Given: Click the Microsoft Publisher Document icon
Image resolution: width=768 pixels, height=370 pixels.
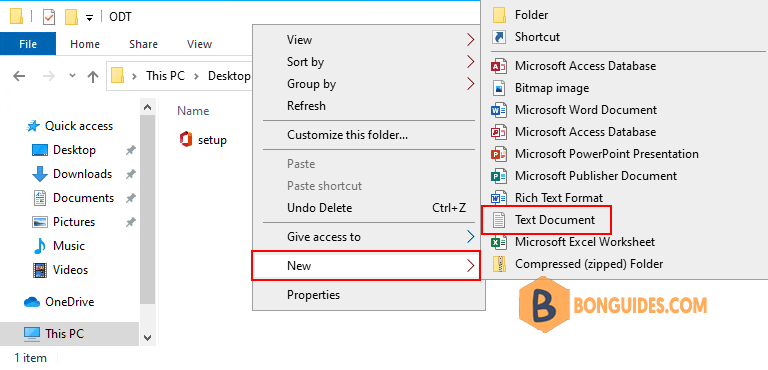Looking at the screenshot, I should click(x=498, y=176).
